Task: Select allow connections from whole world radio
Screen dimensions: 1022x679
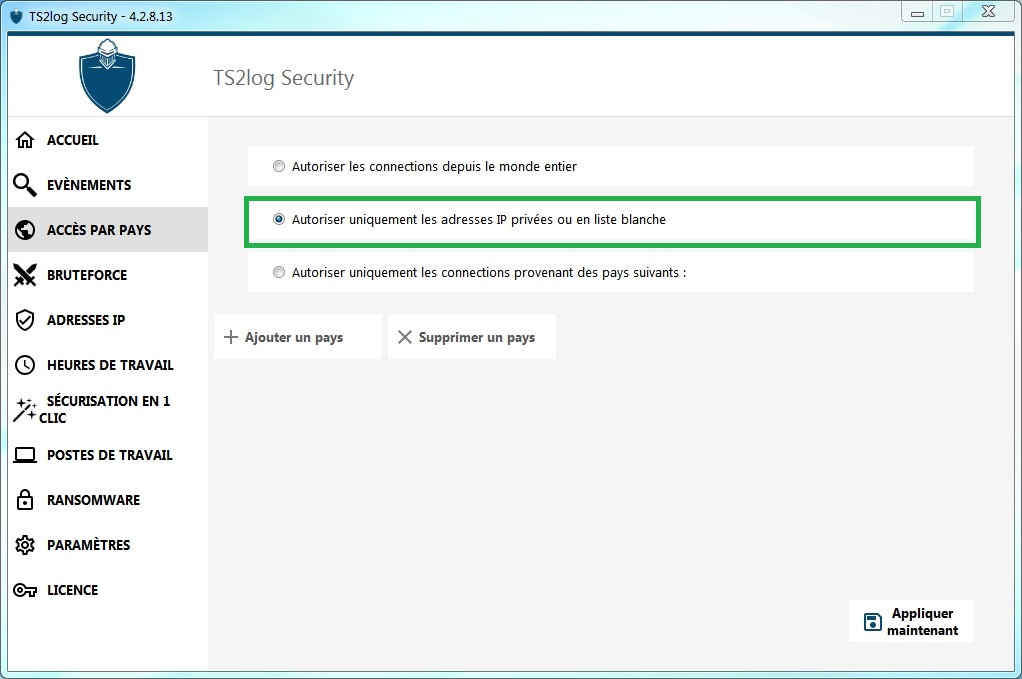Action: pyautogui.click(x=278, y=166)
